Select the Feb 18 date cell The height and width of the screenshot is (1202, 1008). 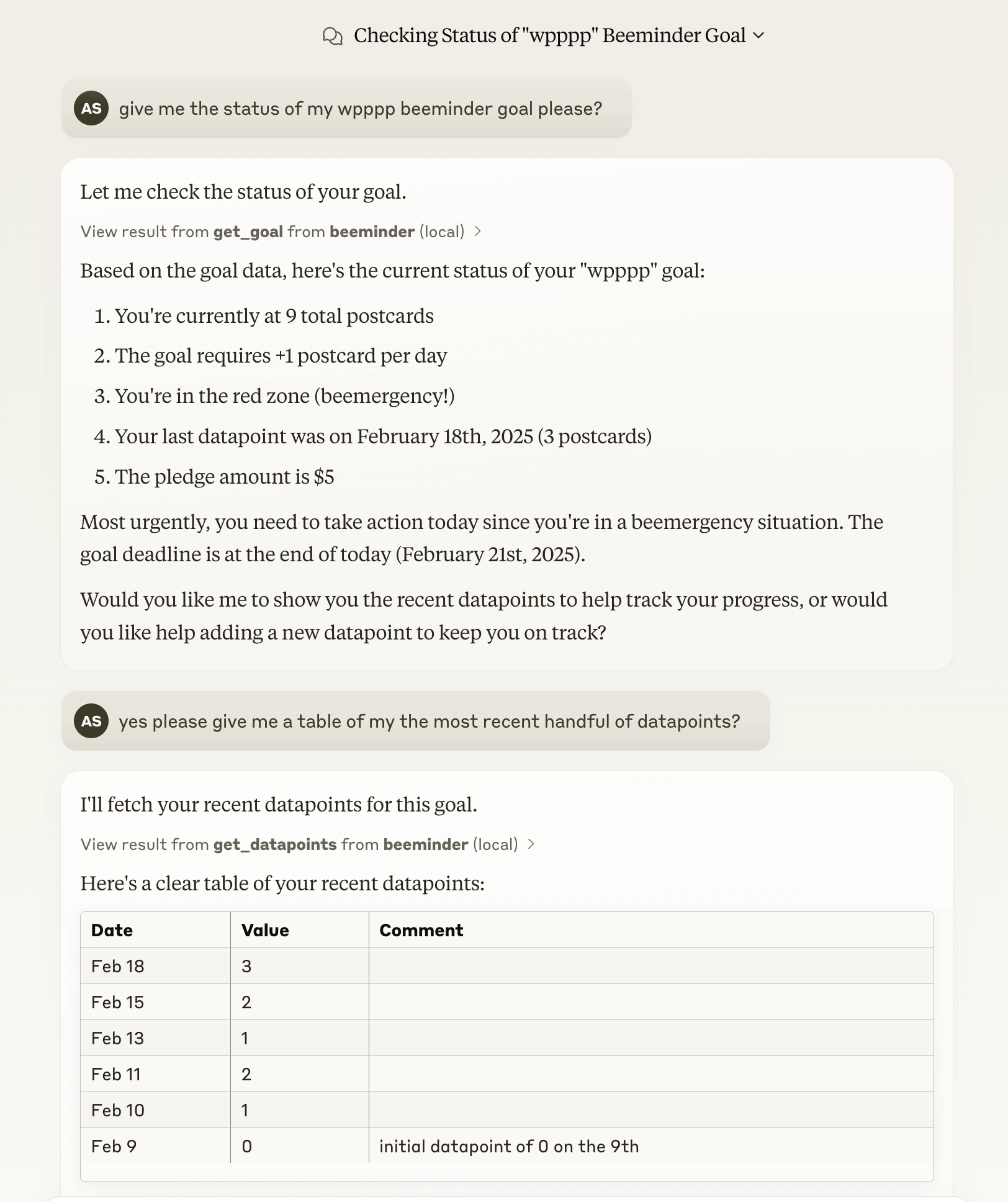[x=117, y=966]
